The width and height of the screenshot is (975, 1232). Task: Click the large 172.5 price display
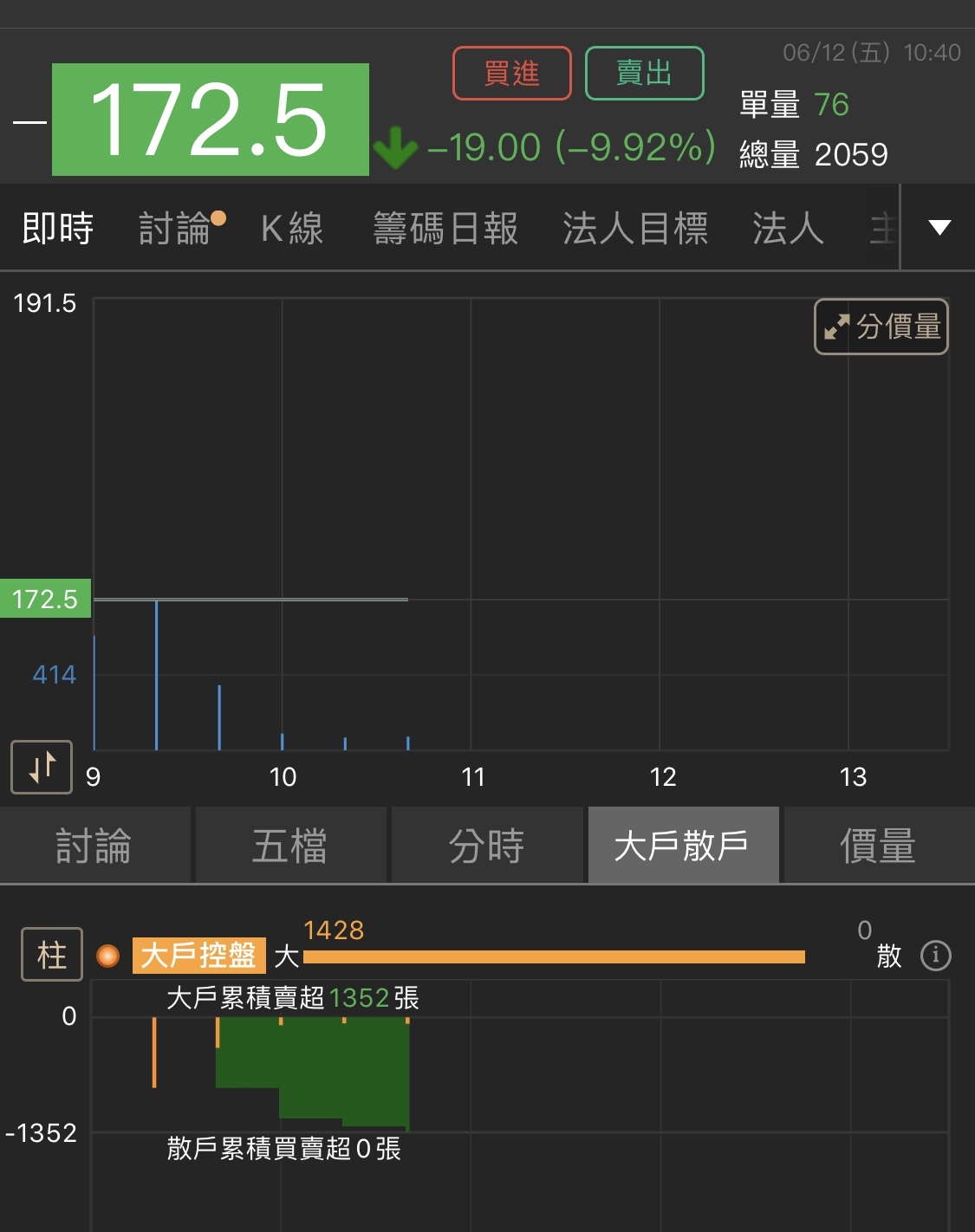click(211, 120)
